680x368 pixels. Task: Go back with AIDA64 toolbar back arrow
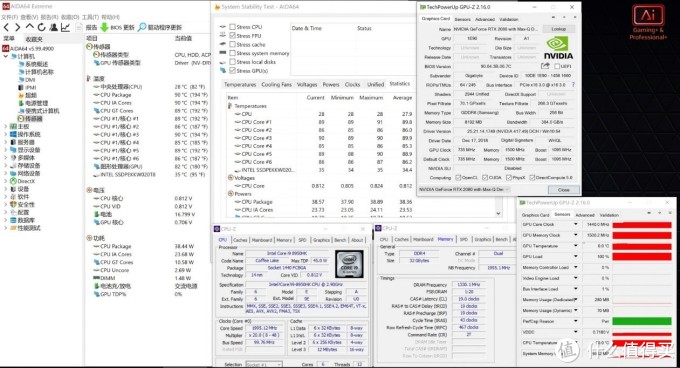click(6, 27)
